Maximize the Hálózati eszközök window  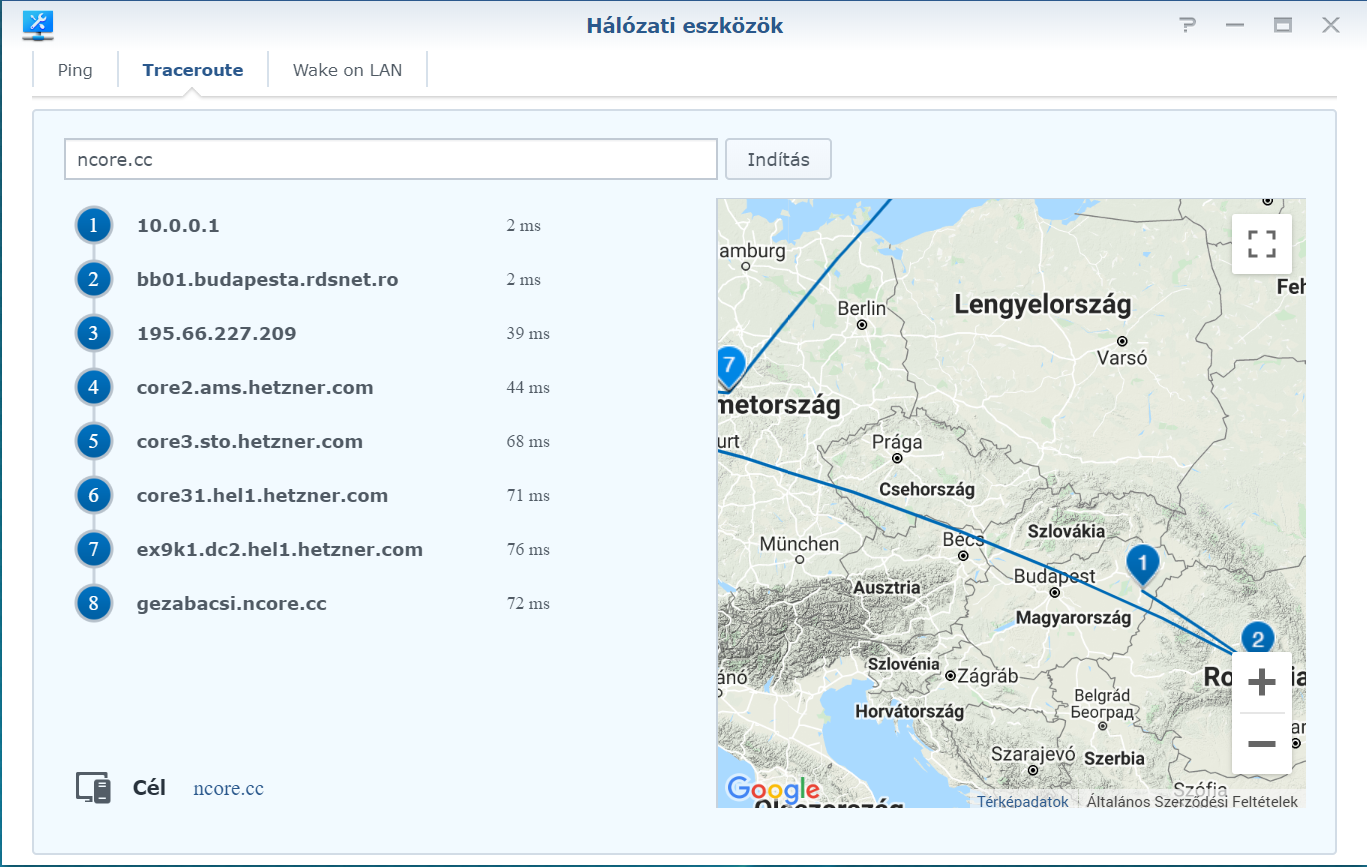(1283, 25)
